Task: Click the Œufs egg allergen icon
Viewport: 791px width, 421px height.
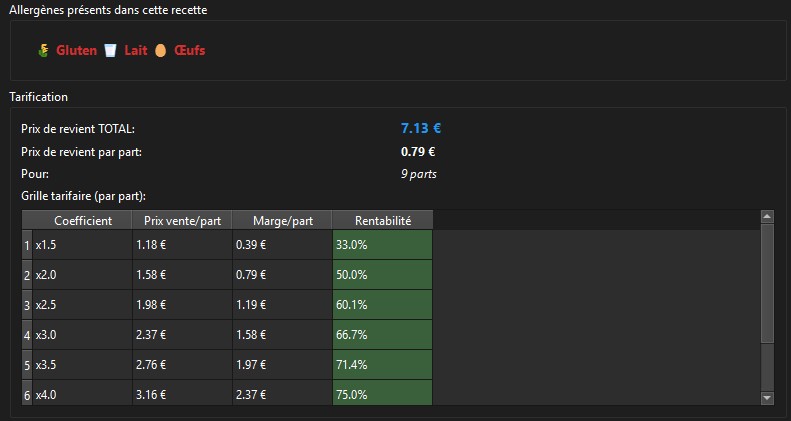Action: click(x=160, y=50)
